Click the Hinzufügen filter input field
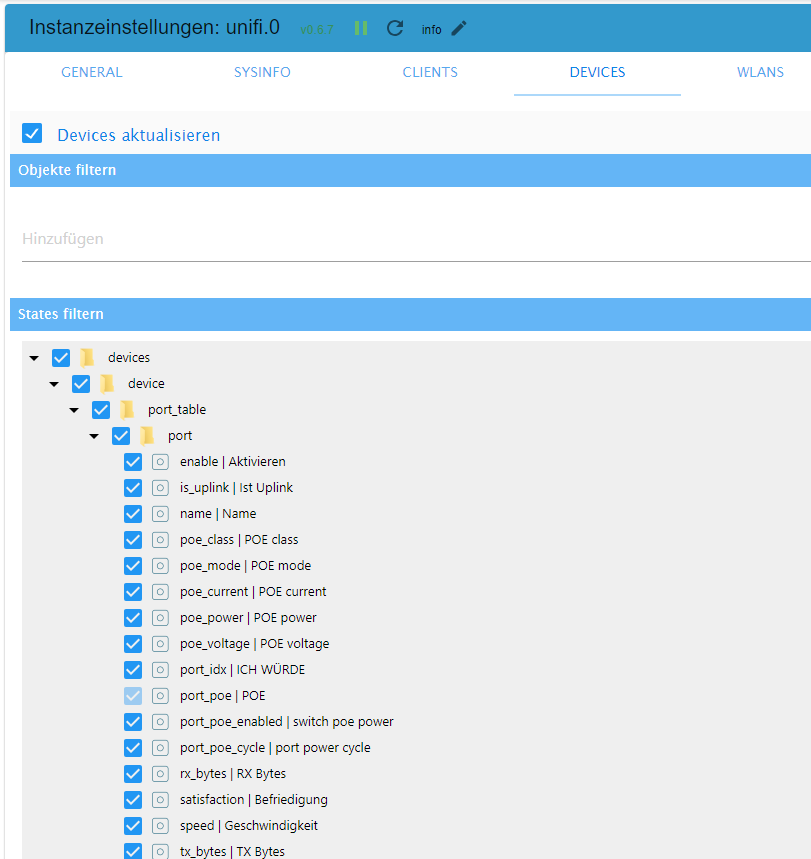Screen dimensions: 811x859 click(416, 239)
